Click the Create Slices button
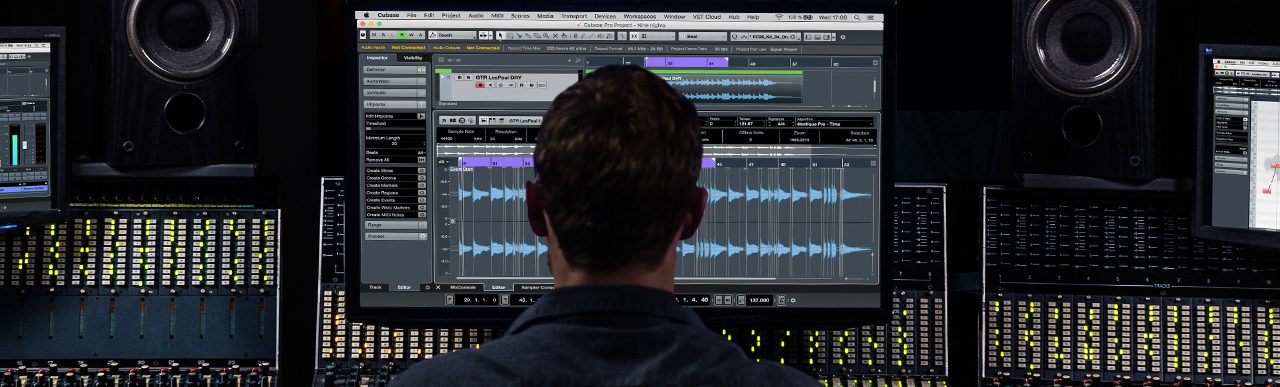 point(394,171)
